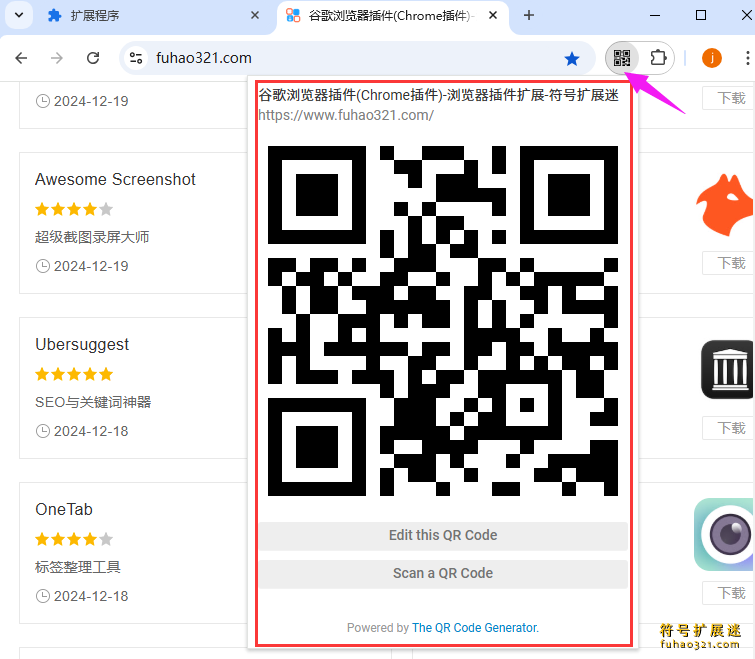Click the Edit this QR Code button
The height and width of the screenshot is (659, 755).
[443, 535]
